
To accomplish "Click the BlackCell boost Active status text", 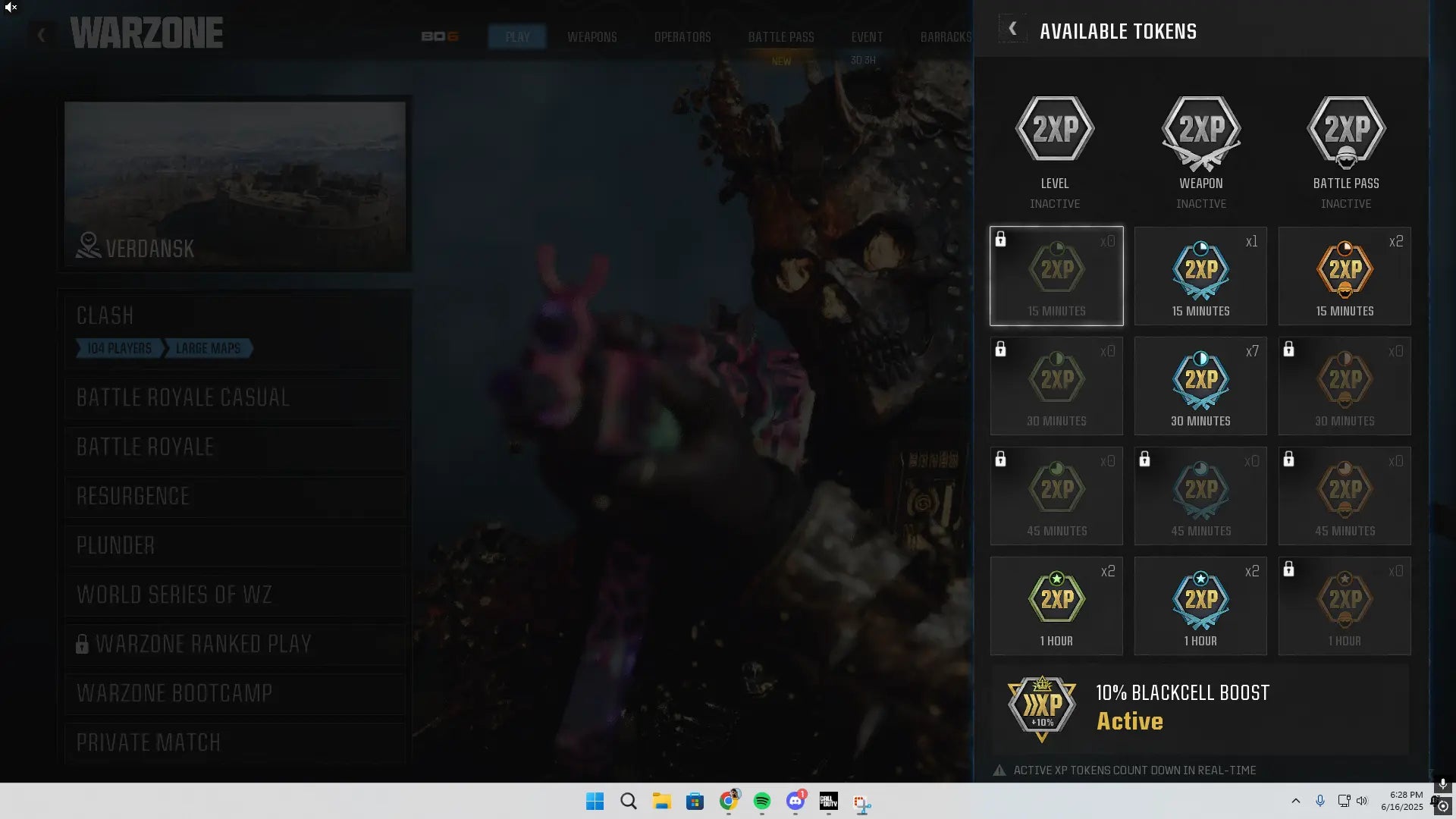I will [x=1129, y=721].
